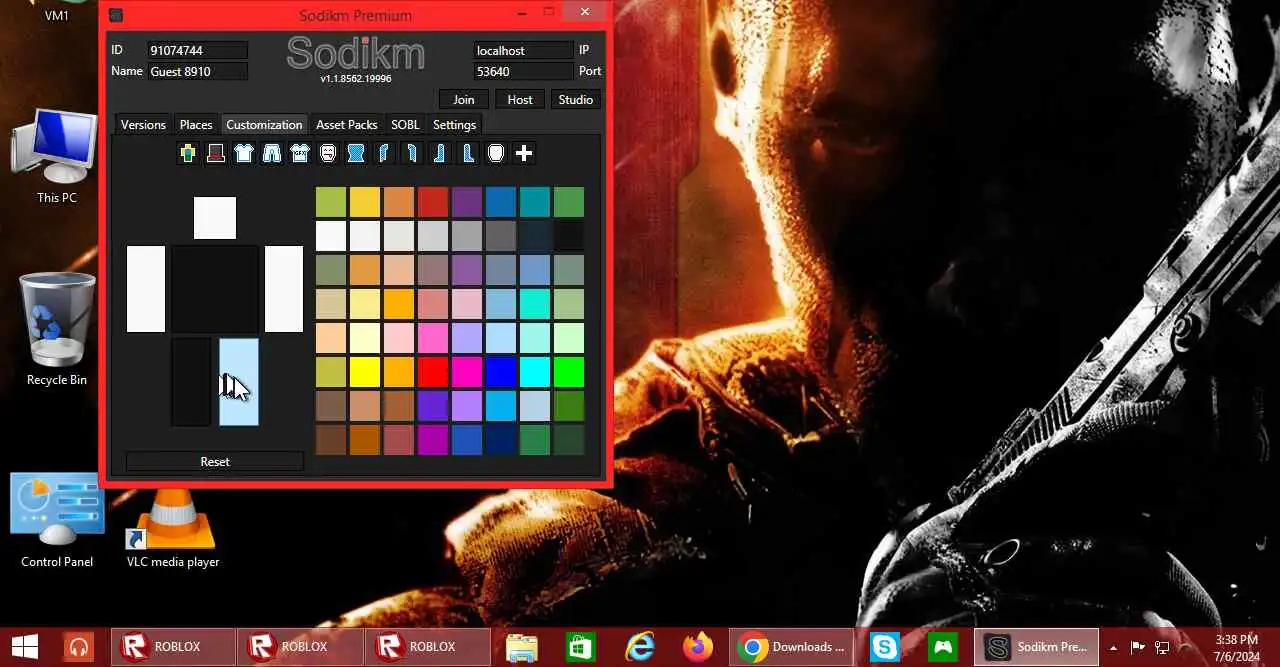This screenshot has height=667, width=1280.
Task: Launch Firefox from the taskbar
Action: (x=698, y=647)
